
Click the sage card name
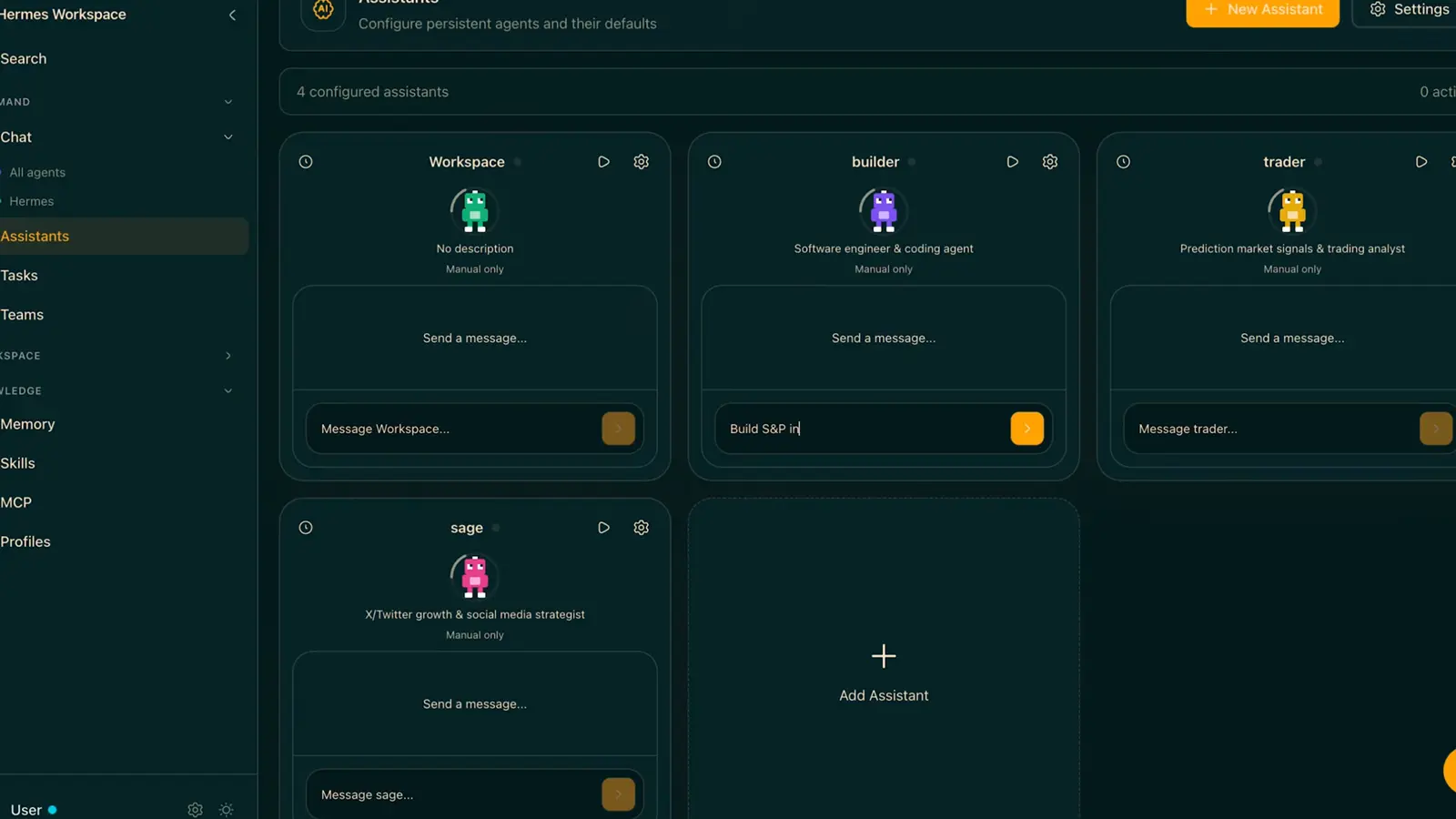pos(467,528)
